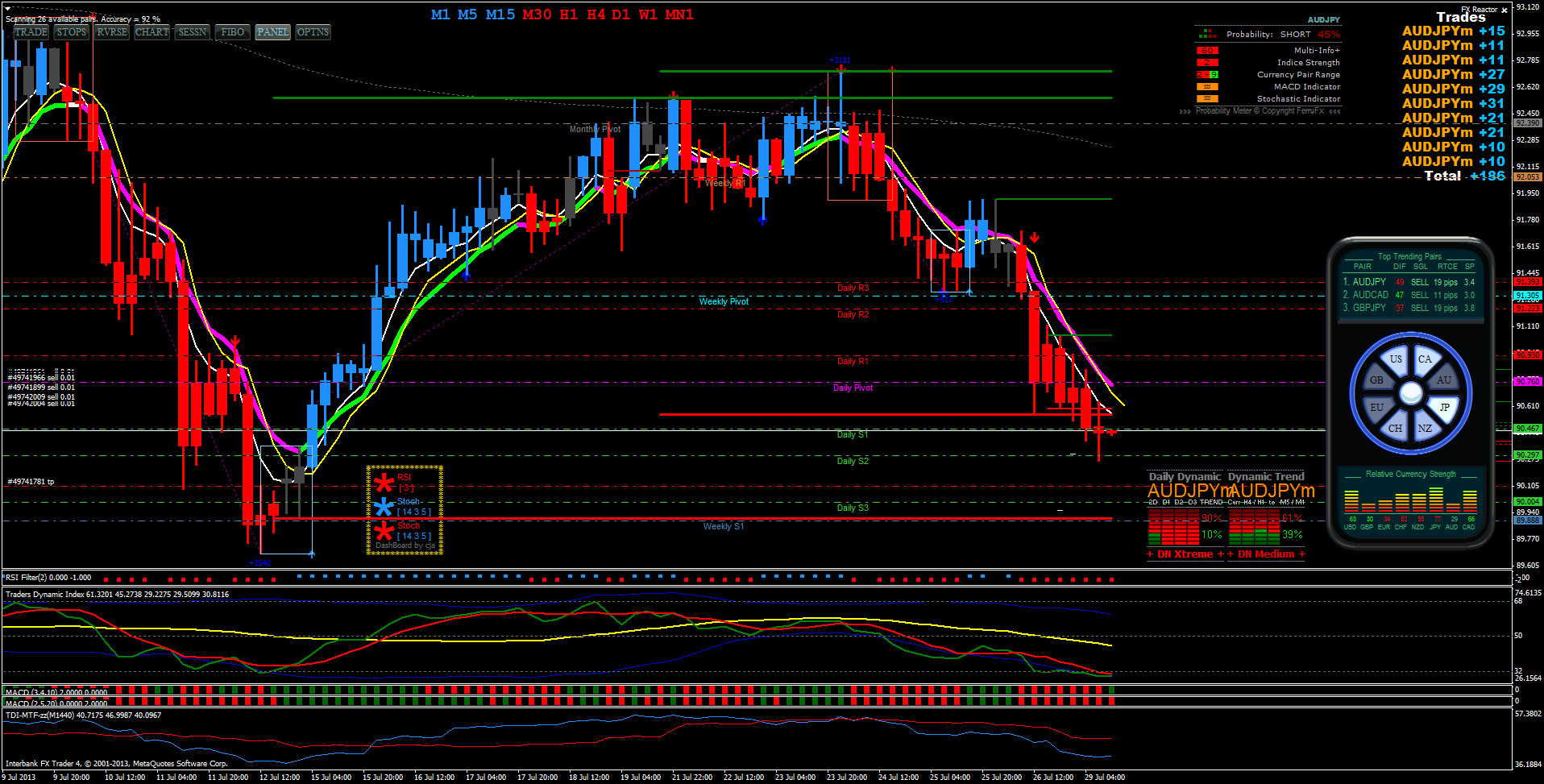Screen dimensions: 1544x784
Task: Switch to the M1 timeframe
Action: 441,15
